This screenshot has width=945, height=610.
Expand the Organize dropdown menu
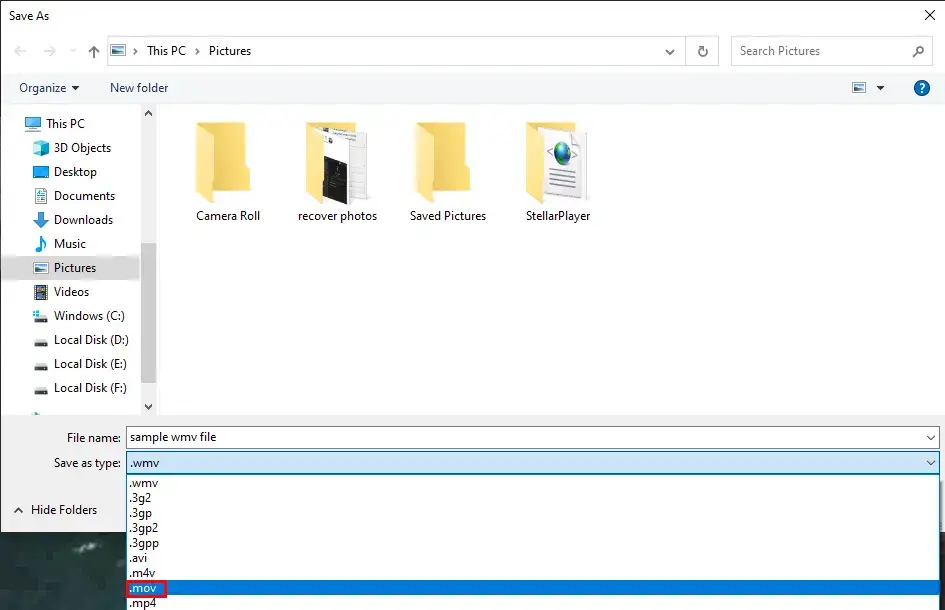[49, 88]
